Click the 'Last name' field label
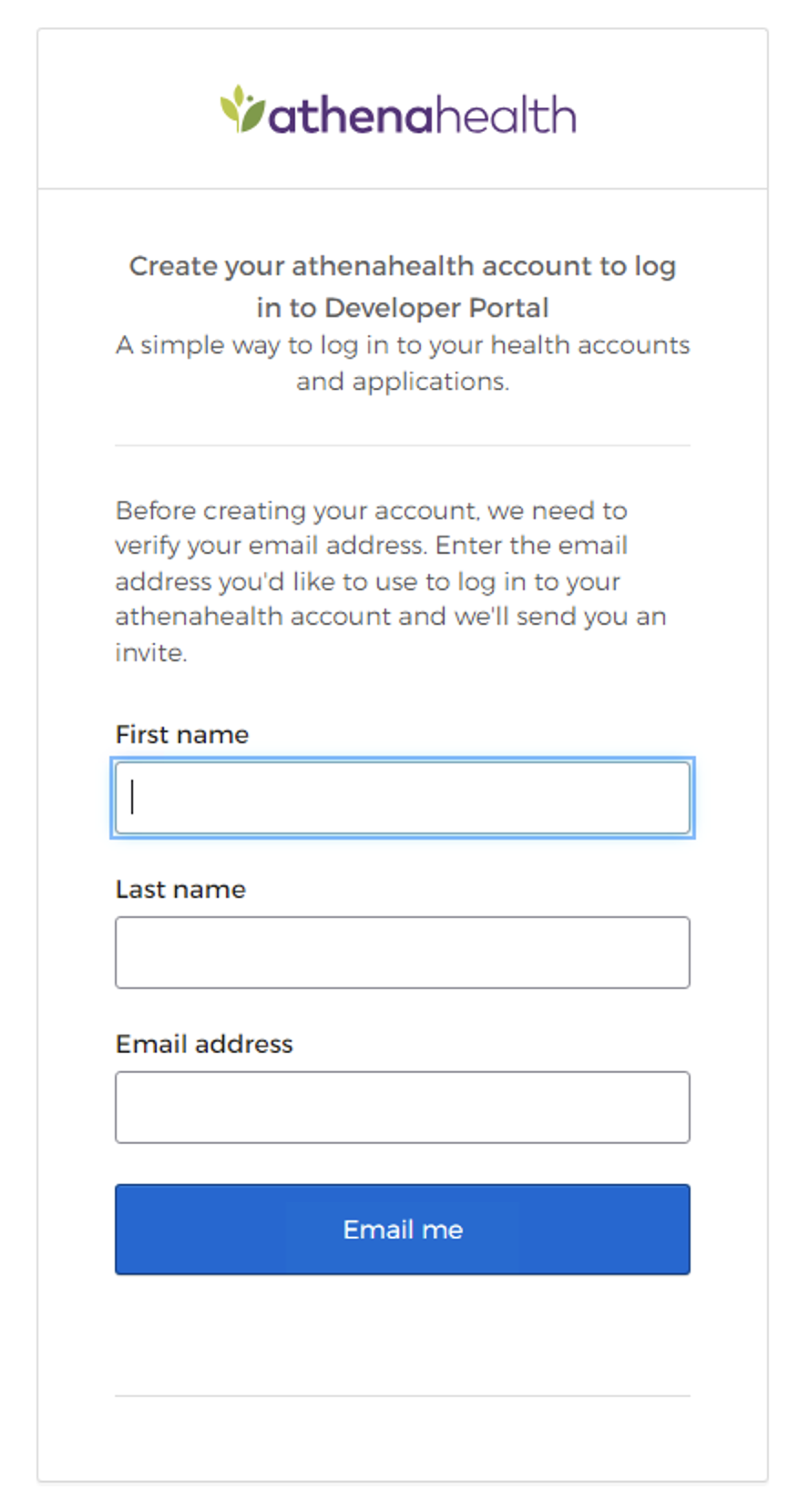The image size is (789, 1512). click(180, 890)
